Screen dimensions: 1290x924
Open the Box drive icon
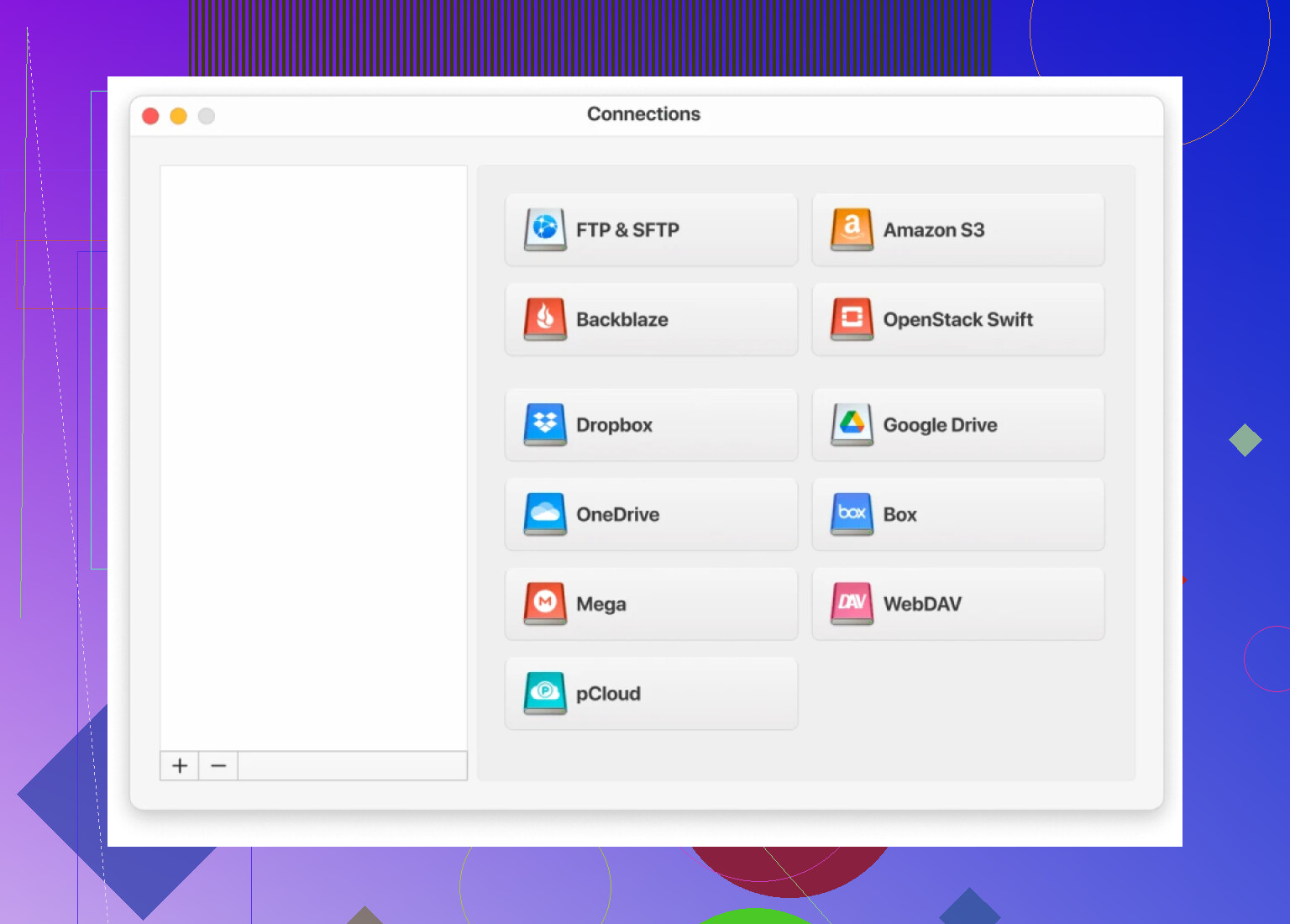tap(852, 514)
